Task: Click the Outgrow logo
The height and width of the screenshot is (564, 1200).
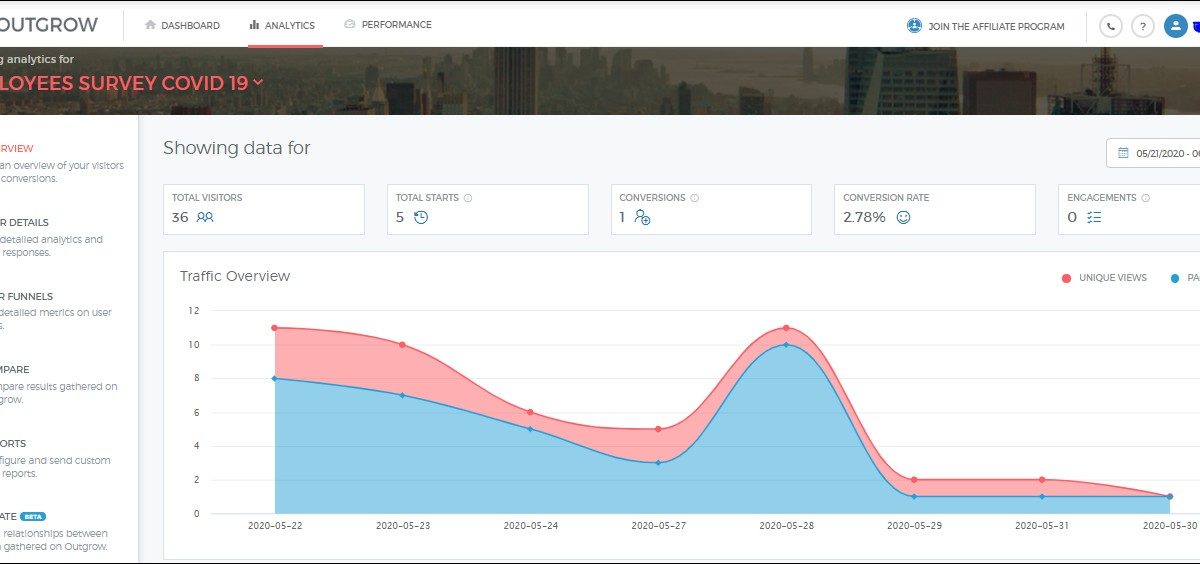Action: 48,25
